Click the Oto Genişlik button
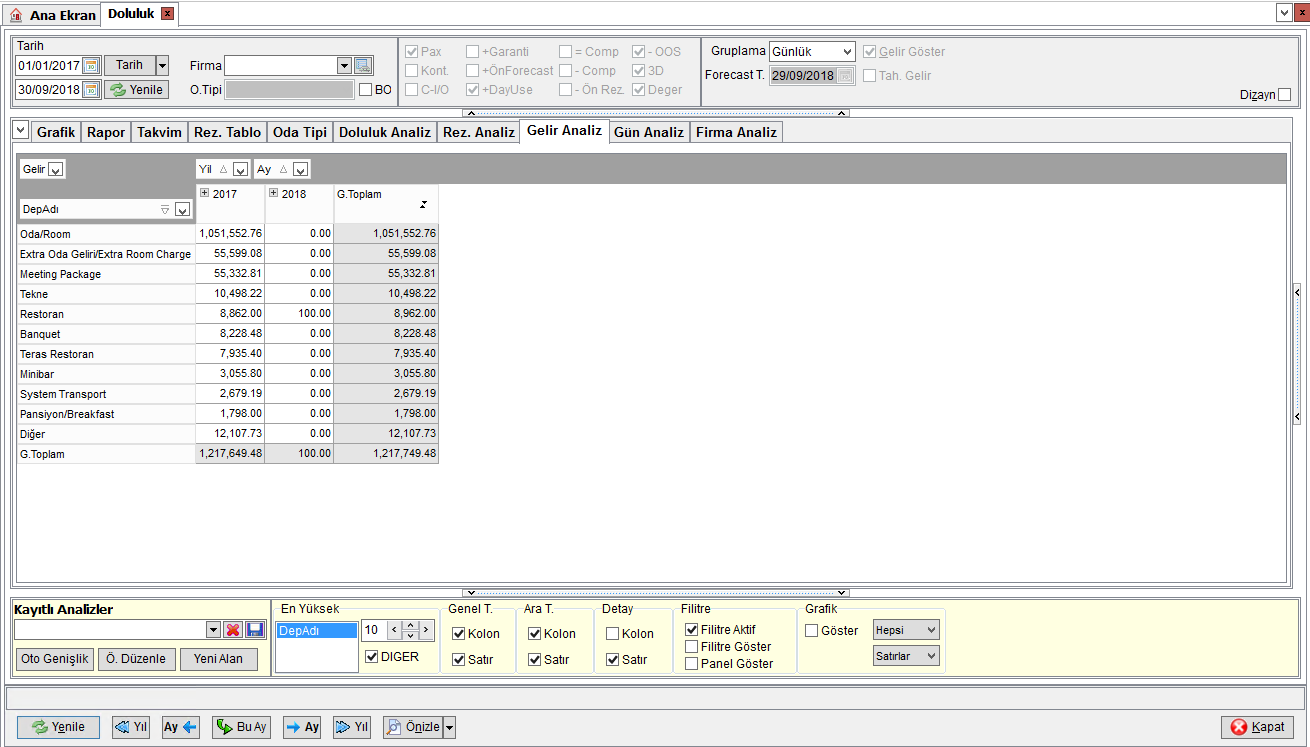1310x747 pixels. coord(56,659)
